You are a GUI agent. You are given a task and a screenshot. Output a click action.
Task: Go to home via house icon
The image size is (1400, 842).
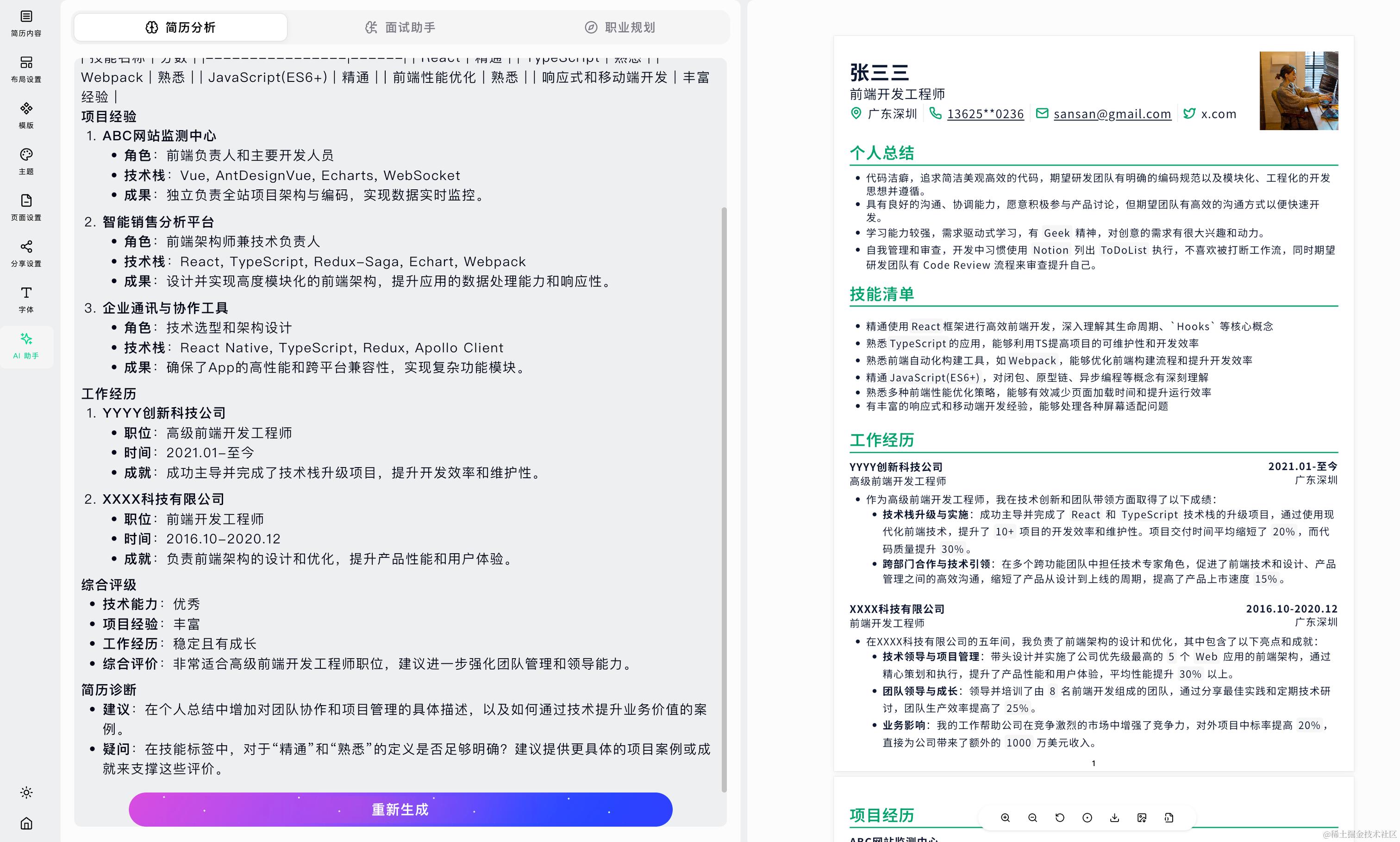[x=26, y=823]
